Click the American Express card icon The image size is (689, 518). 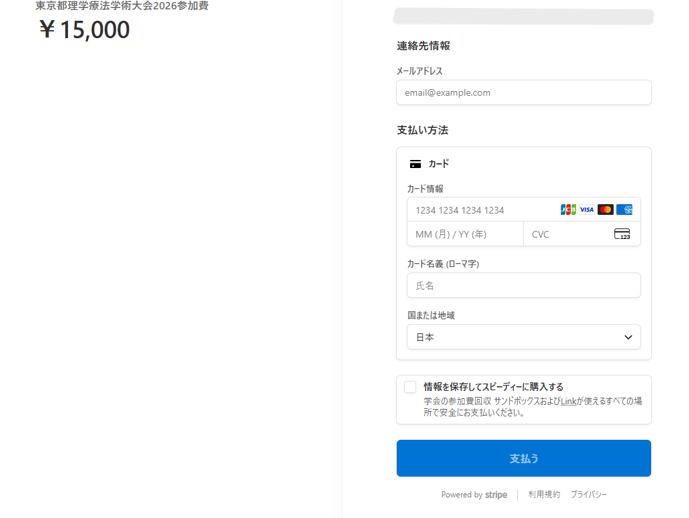click(x=624, y=210)
